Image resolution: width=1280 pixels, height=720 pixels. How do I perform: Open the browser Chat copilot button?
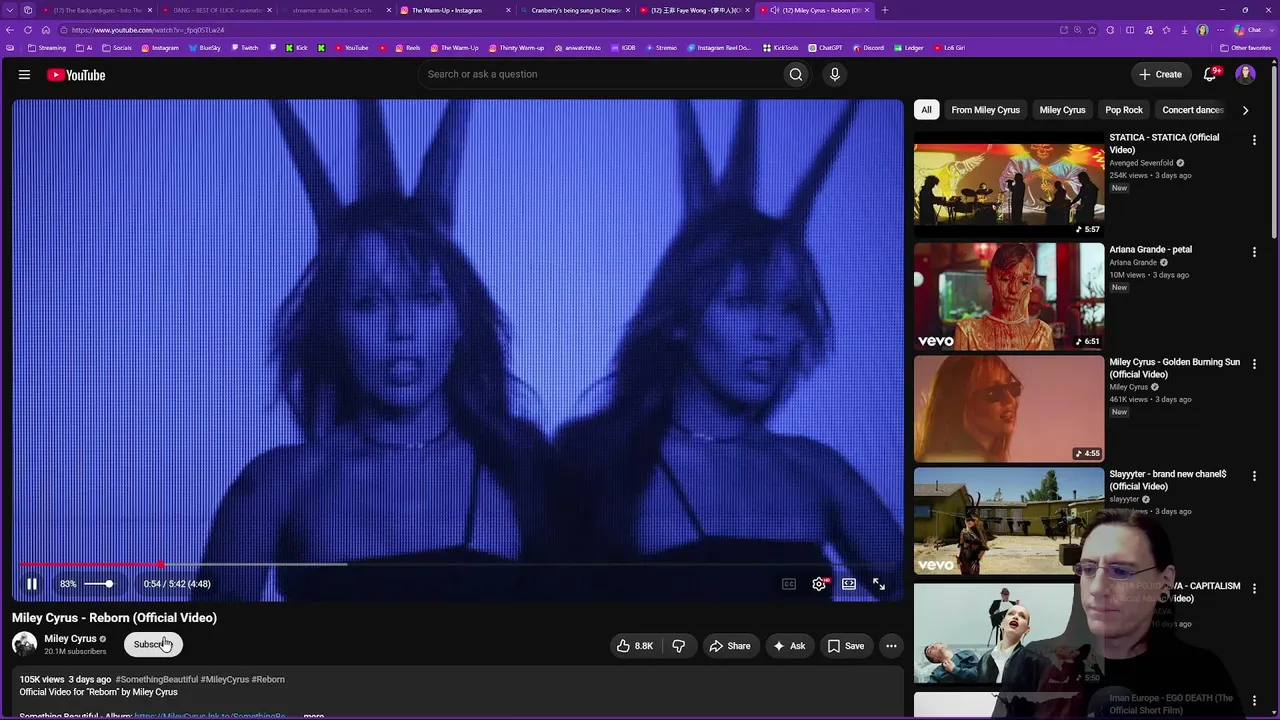1248,30
